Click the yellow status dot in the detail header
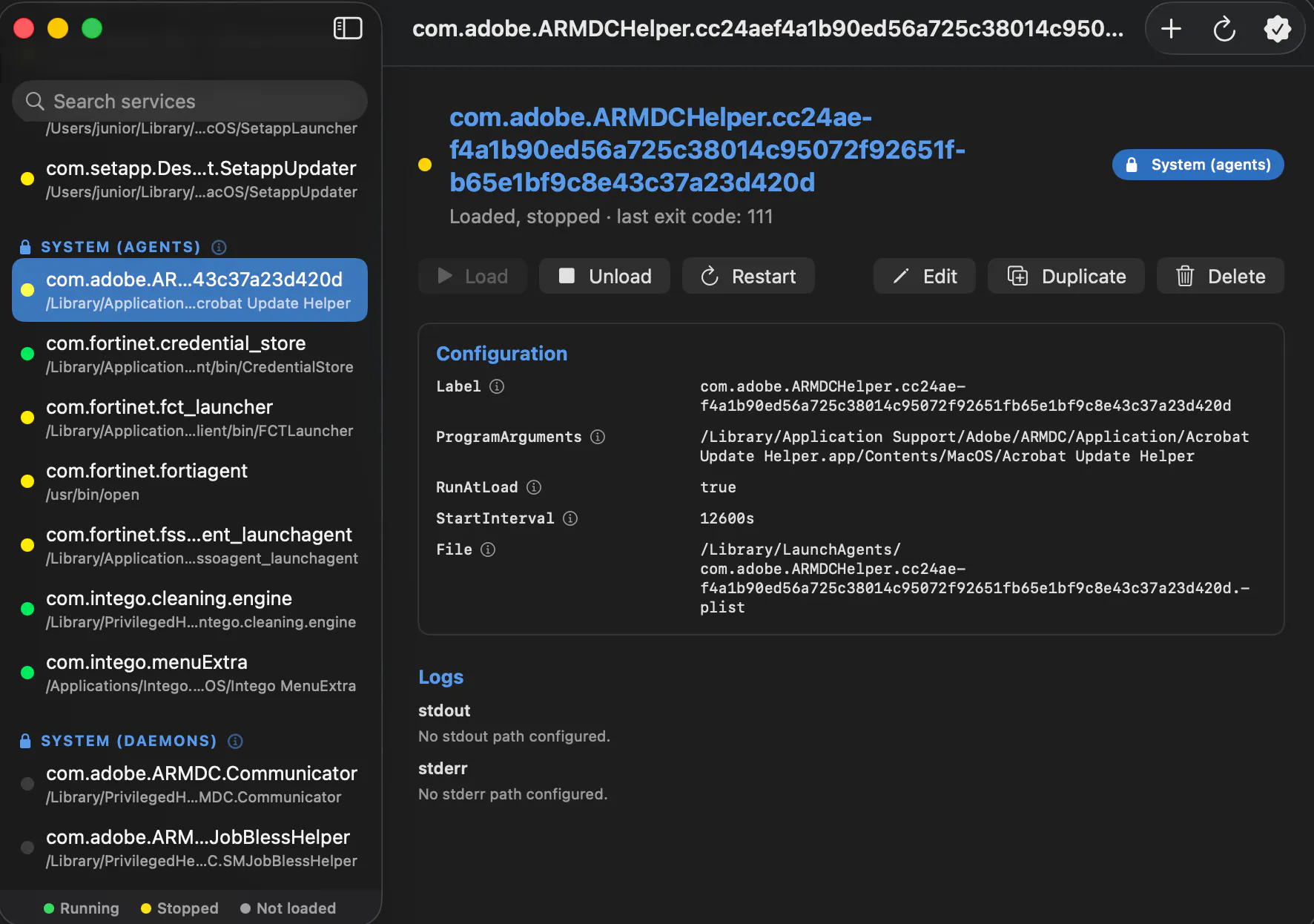 tap(425, 165)
